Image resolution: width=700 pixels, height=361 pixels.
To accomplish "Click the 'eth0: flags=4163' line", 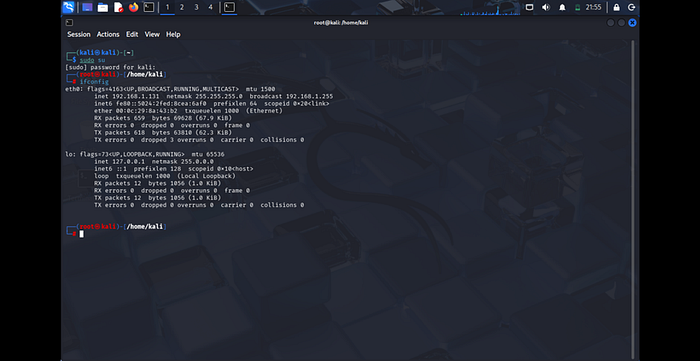I will click(x=171, y=89).
